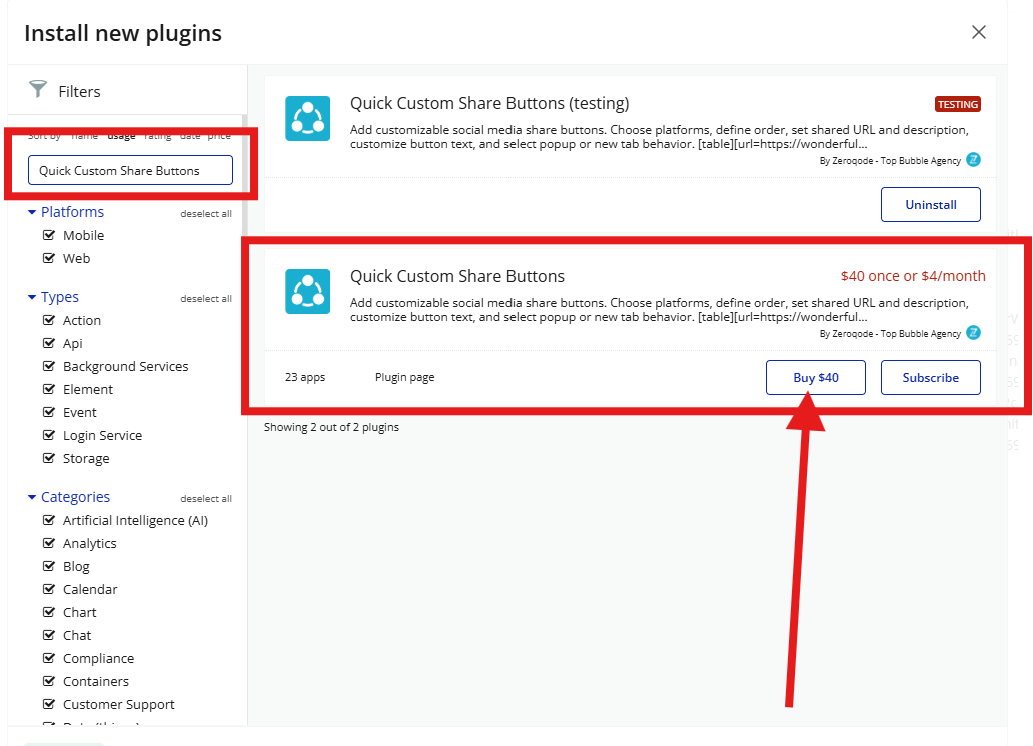1033x746 pixels.
Task: Uncheck the Compliance category
Action: (x=49, y=658)
